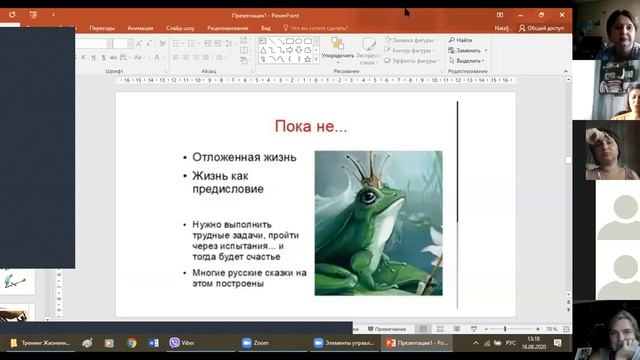Start slideshow from beginning in title bar
Image resolution: width=640 pixels, height=360 pixels.
coord(33,15)
